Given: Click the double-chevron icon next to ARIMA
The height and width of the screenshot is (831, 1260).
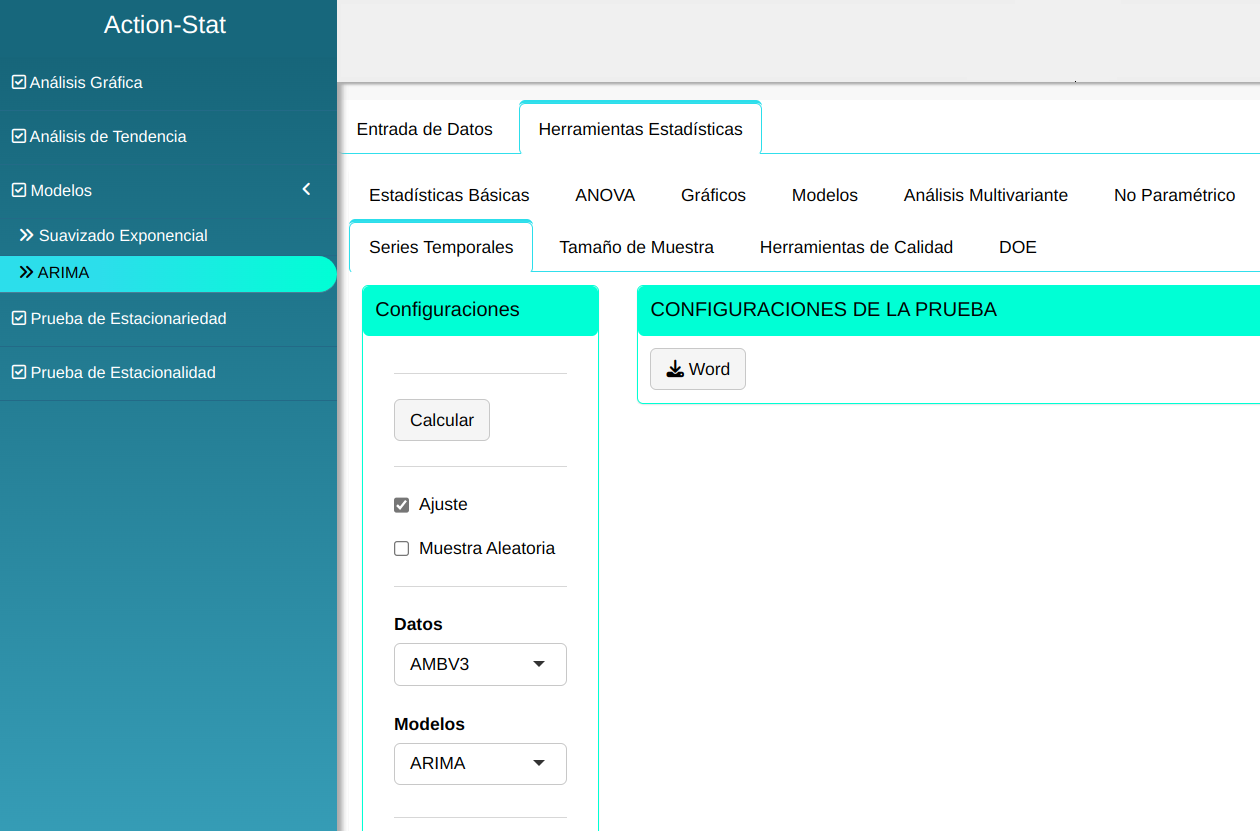Looking at the screenshot, I should point(27,272).
